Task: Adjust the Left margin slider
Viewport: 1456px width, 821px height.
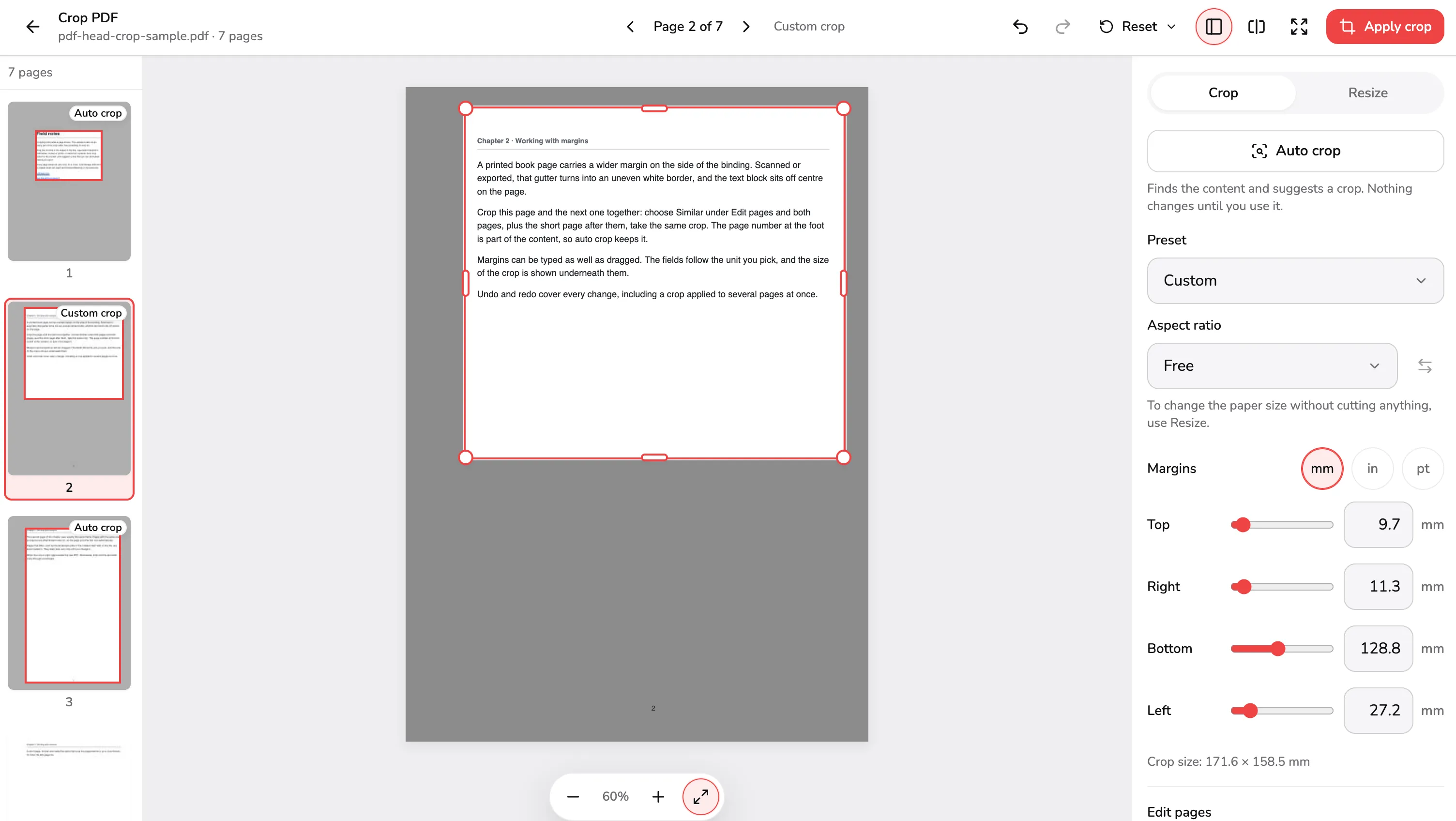Action: [1282, 710]
